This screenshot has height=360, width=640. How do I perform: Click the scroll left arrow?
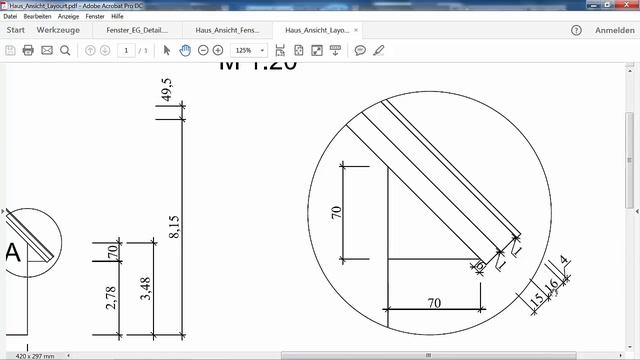(x=68, y=356)
